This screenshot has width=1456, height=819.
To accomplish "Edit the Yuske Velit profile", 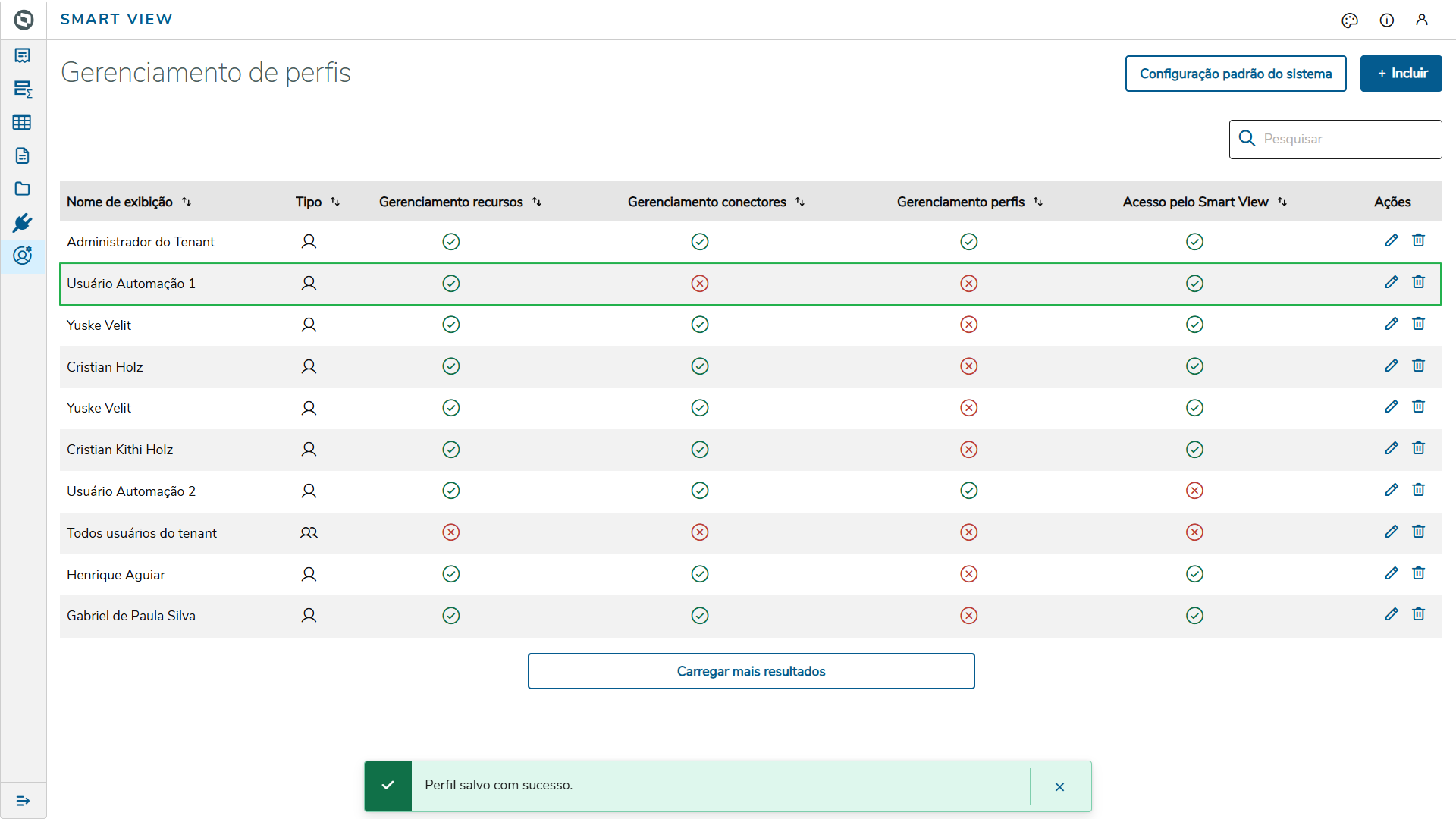I will coord(1392,324).
